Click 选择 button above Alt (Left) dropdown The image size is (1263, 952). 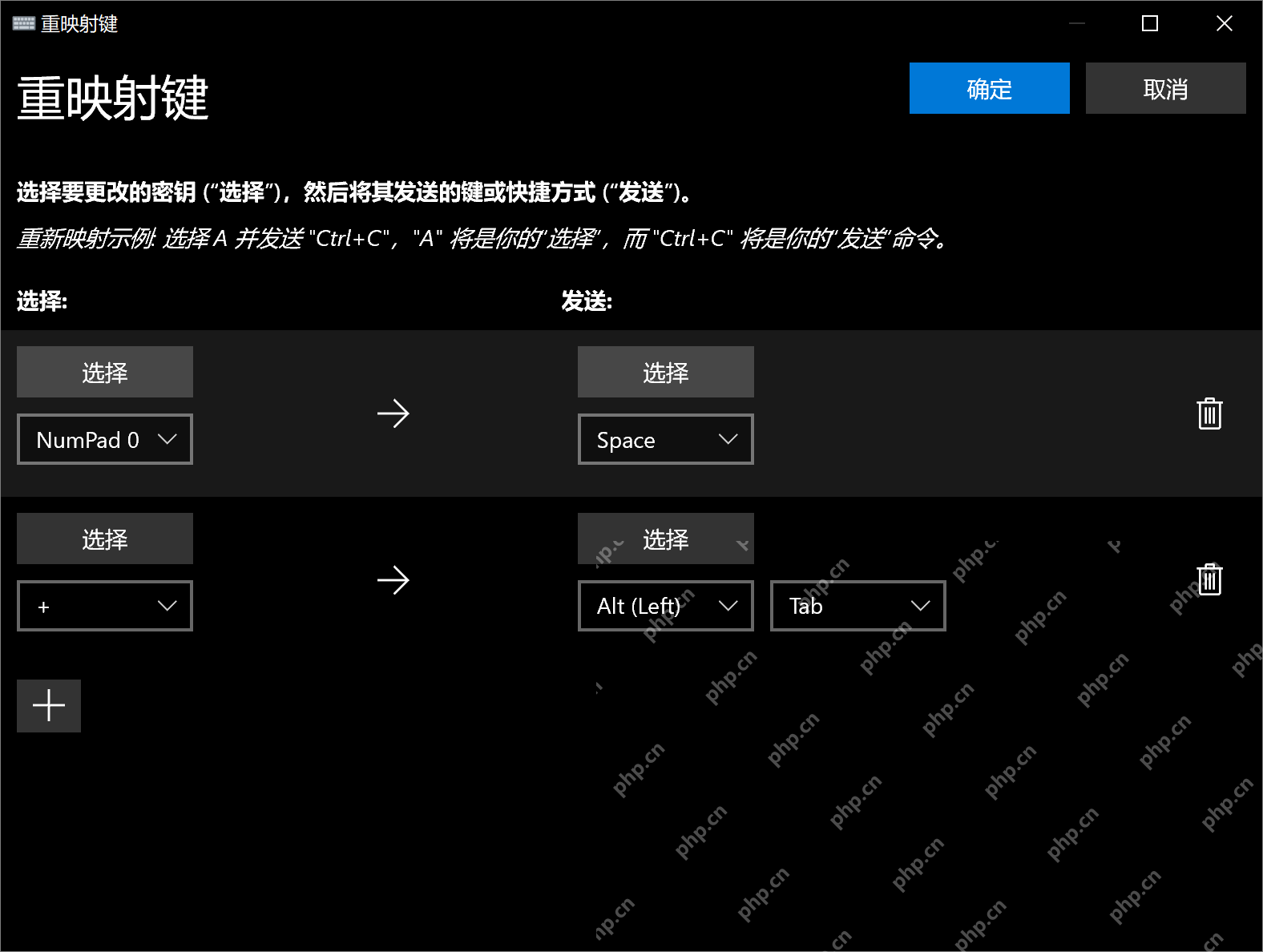pyautogui.click(x=666, y=539)
